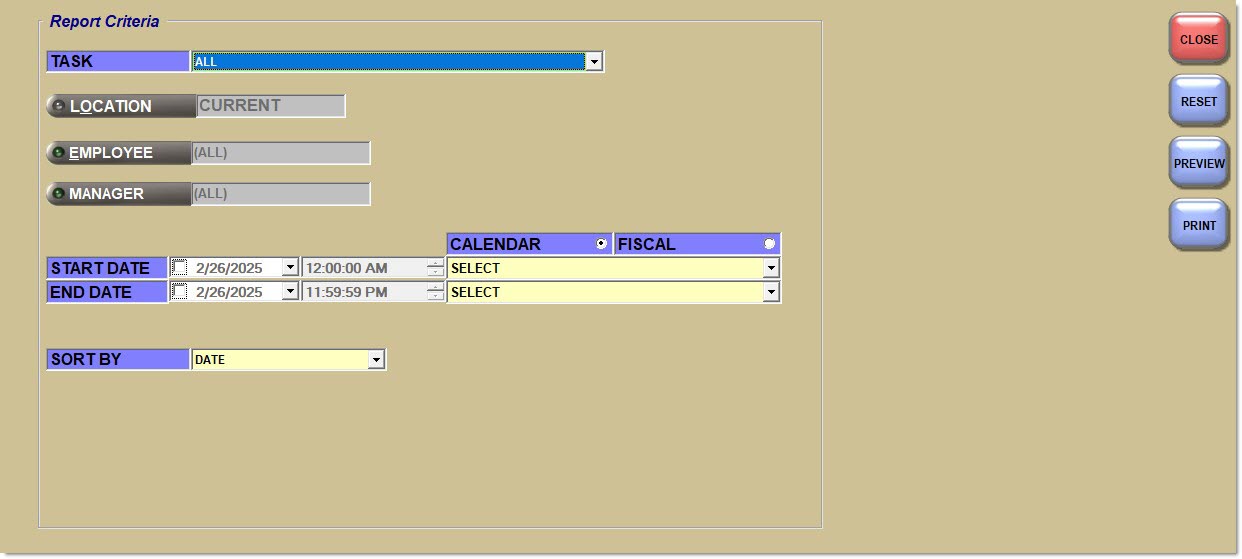1242x559 pixels.
Task: Open the end date calendar dropdown
Action: pos(289,292)
